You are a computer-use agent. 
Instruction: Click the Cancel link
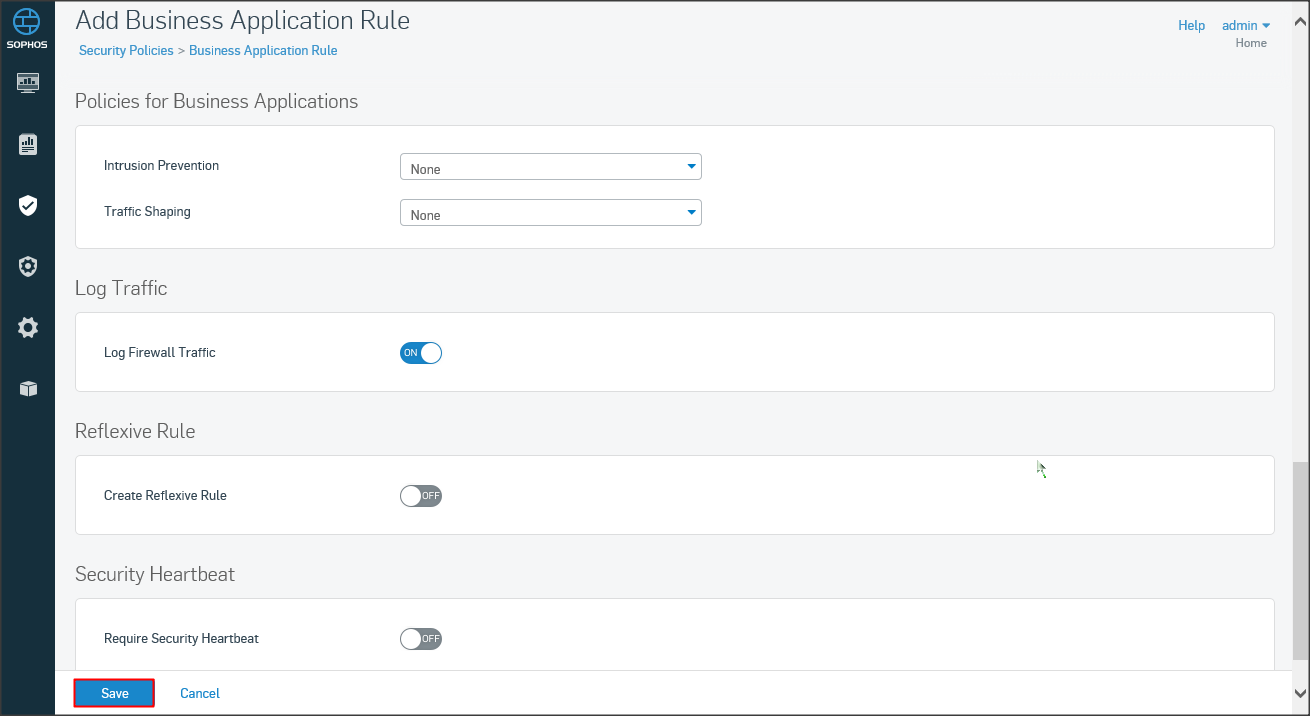coord(200,693)
